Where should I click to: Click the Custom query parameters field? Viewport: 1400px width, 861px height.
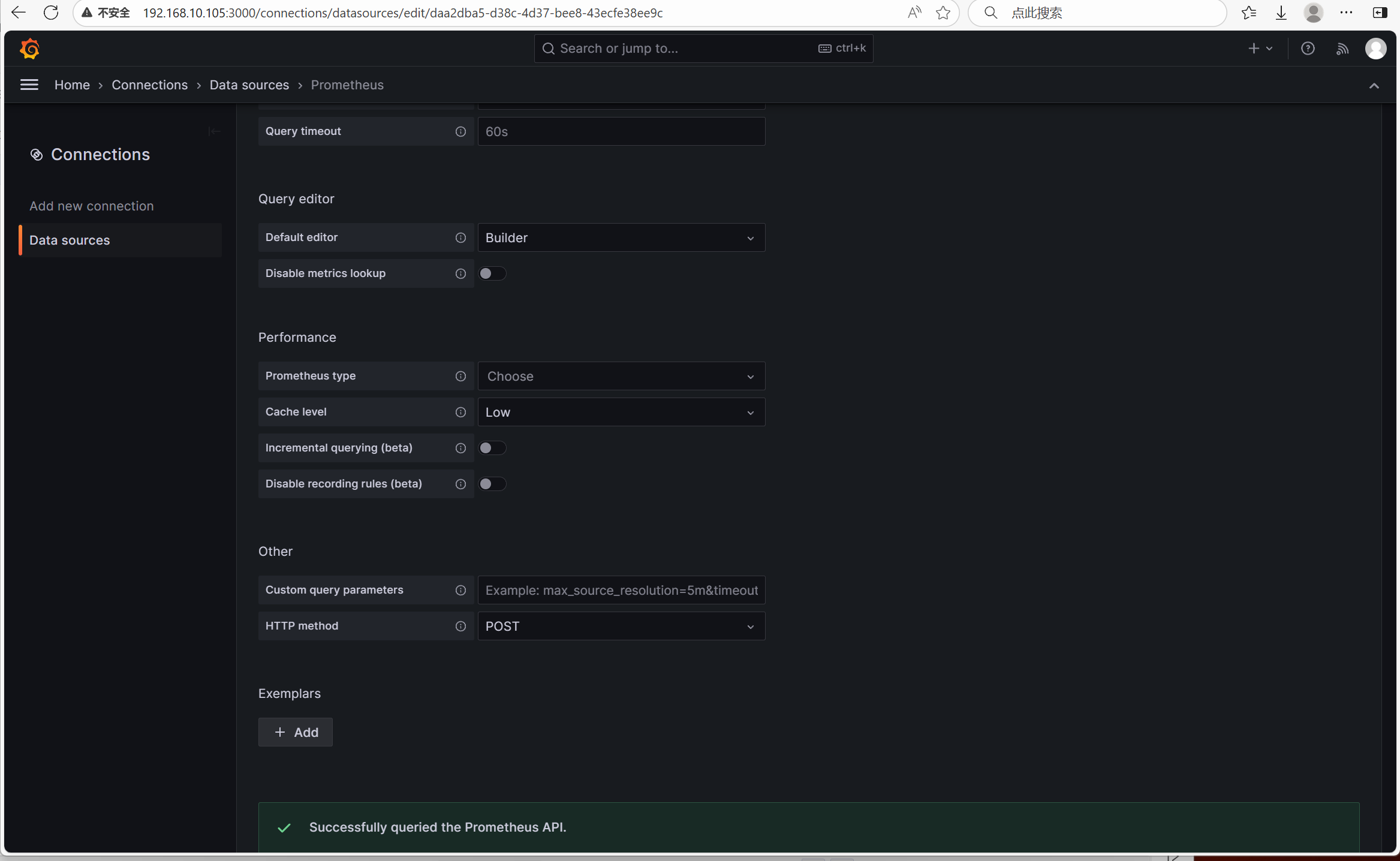click(621, 590)
